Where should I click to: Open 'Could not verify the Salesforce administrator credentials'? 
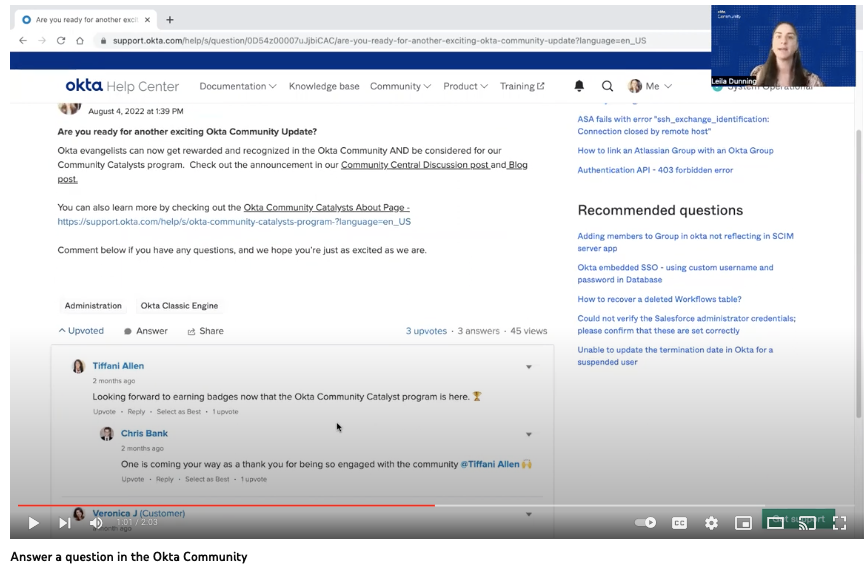pyautogui.click(x=687, y=324)
